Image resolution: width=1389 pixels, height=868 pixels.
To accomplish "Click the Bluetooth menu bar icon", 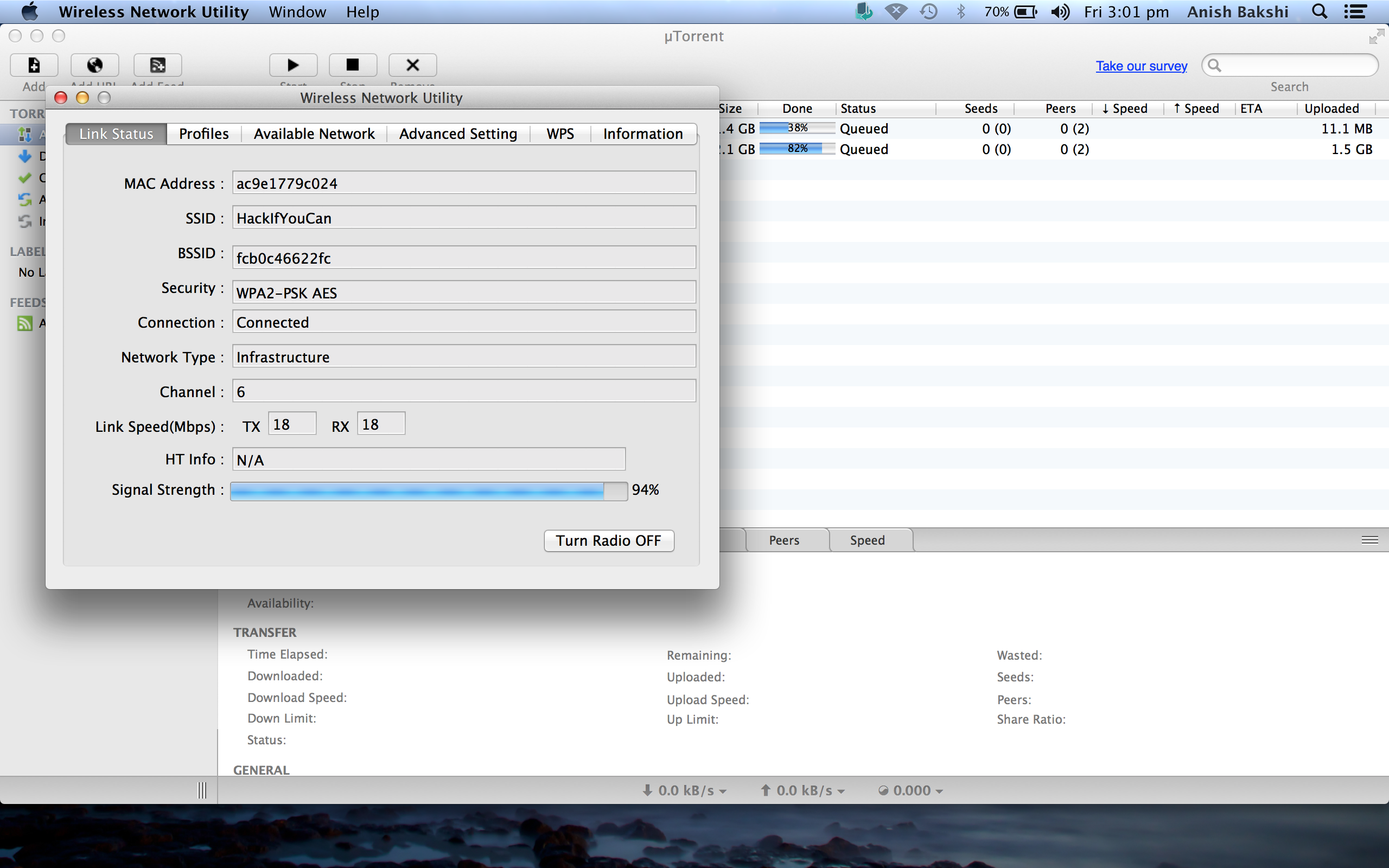I will (961, 11).
